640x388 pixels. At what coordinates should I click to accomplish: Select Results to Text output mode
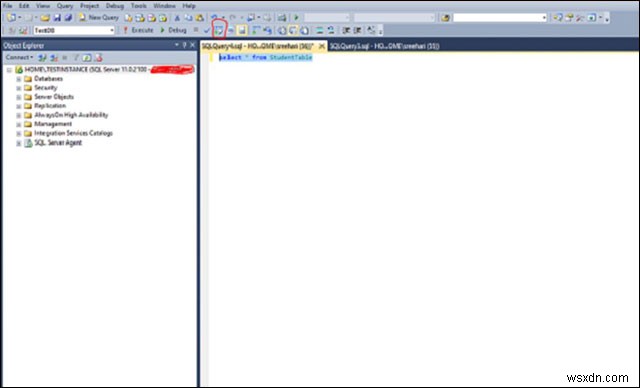[x=282, y=30]
